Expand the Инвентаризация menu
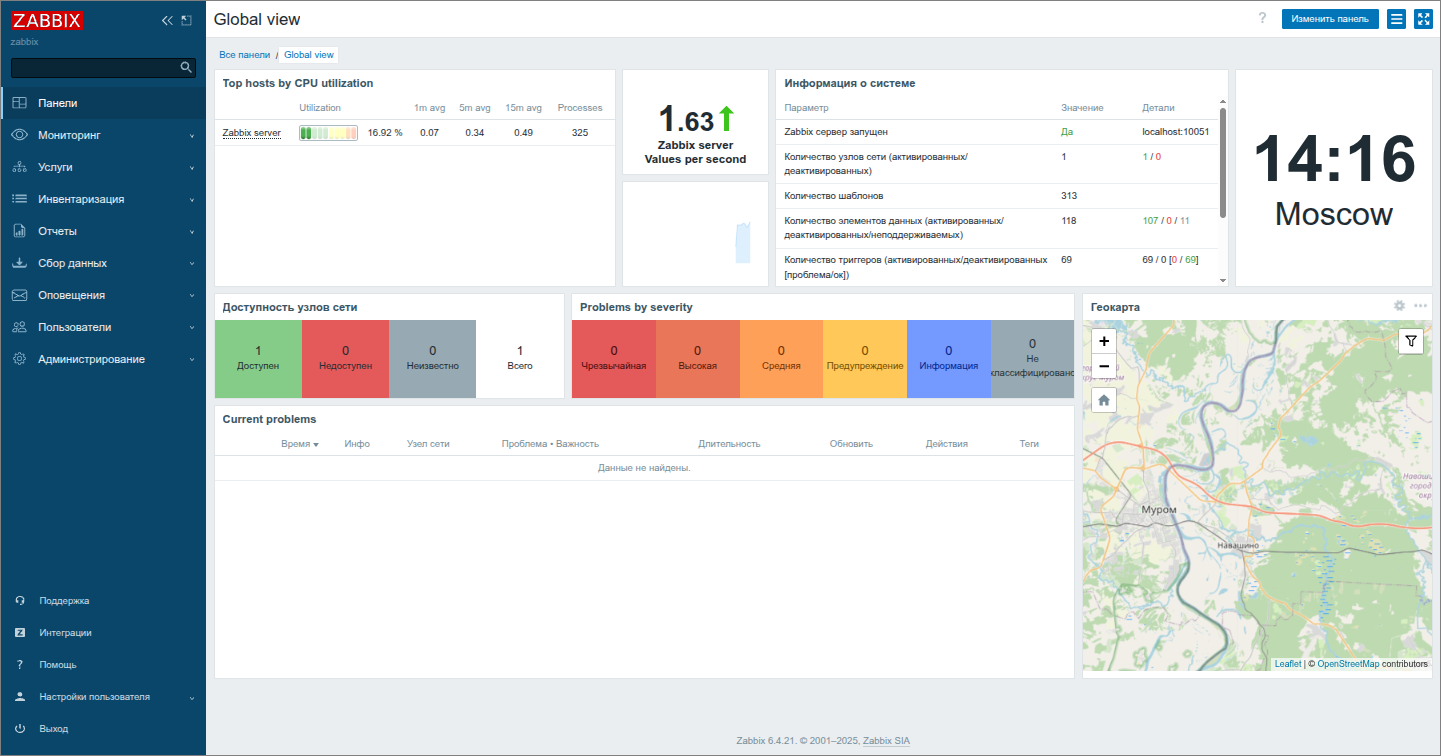This screenshot has width=1441, height=756. 103,199
